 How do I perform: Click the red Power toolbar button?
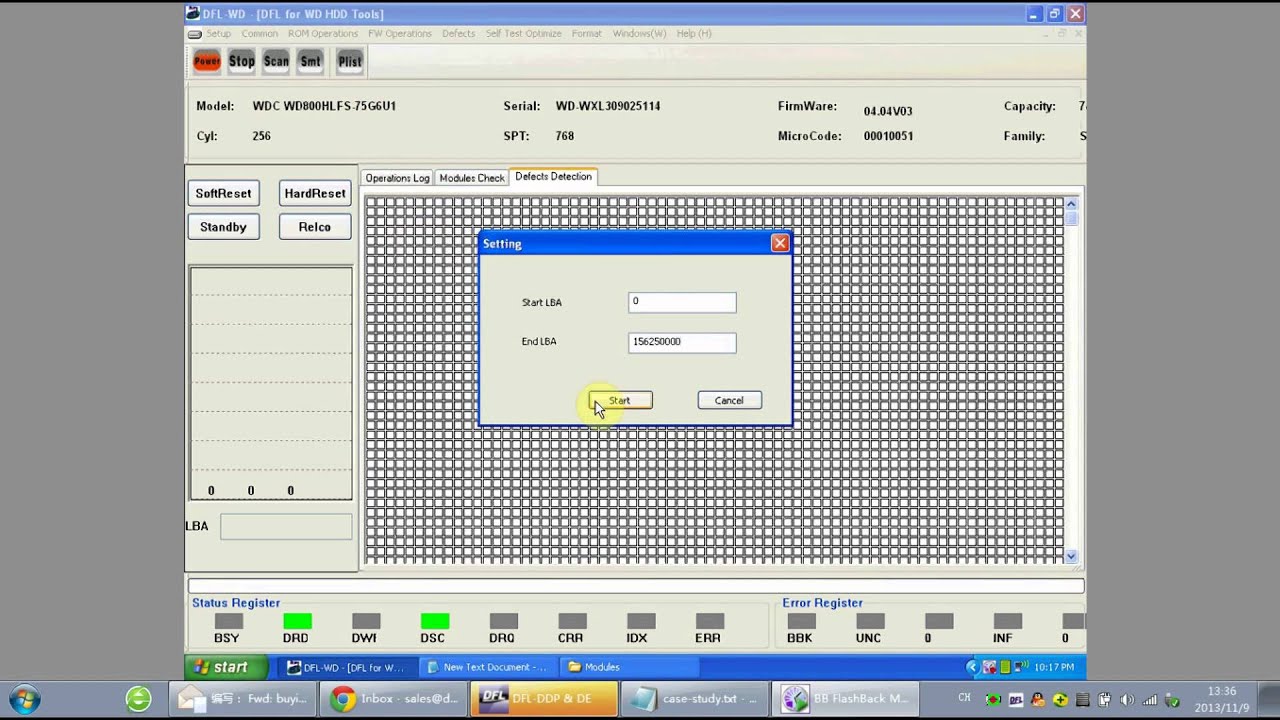(x=207, y=61)
